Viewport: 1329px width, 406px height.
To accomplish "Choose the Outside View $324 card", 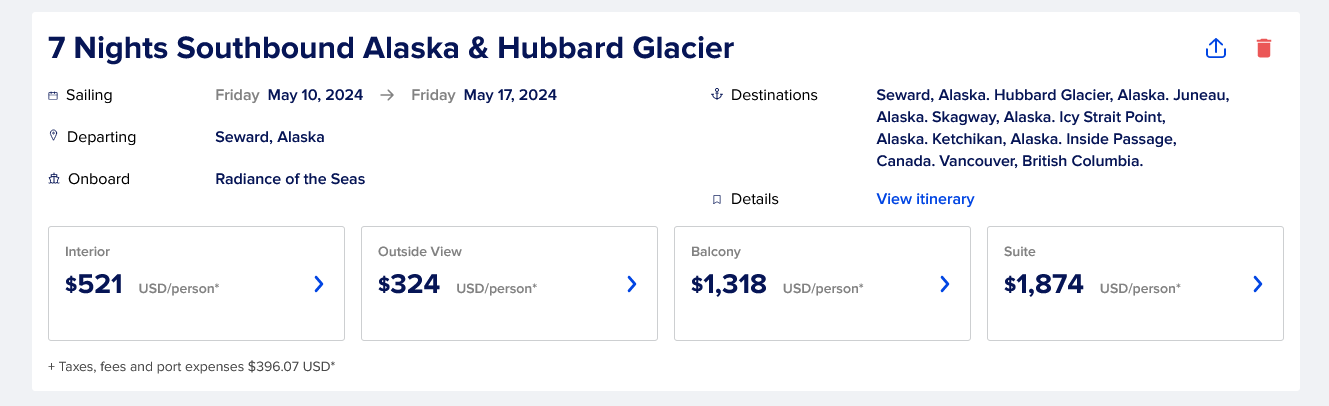I will (509, 283).
